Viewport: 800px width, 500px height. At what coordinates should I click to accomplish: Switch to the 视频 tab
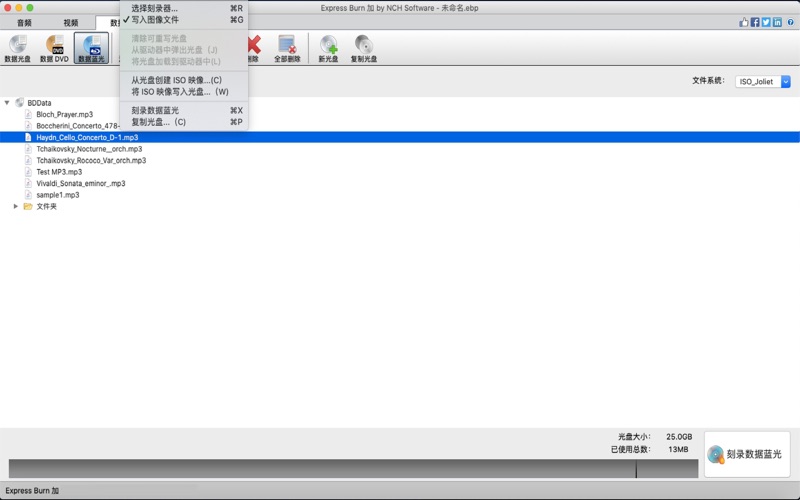pos(71,22)
